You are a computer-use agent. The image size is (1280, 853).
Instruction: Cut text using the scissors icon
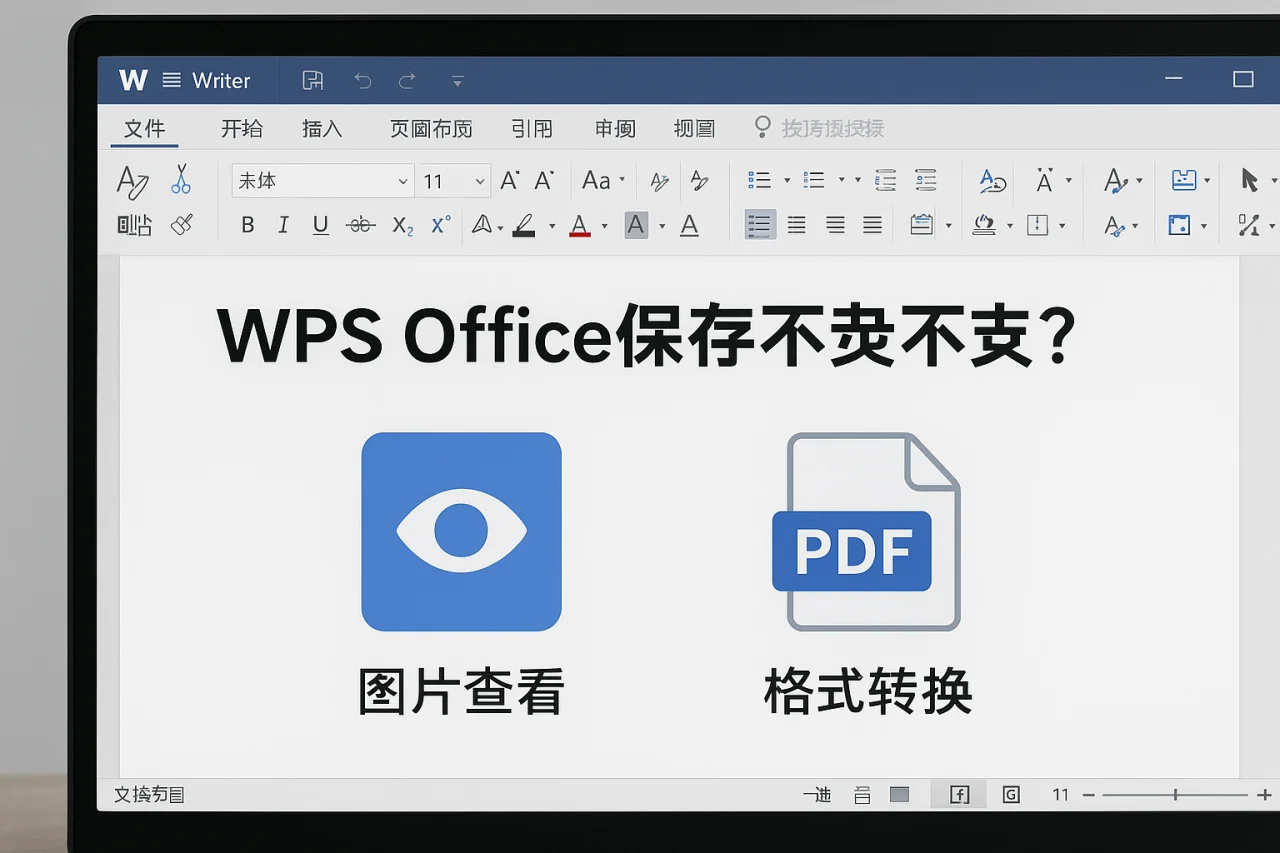182,181
